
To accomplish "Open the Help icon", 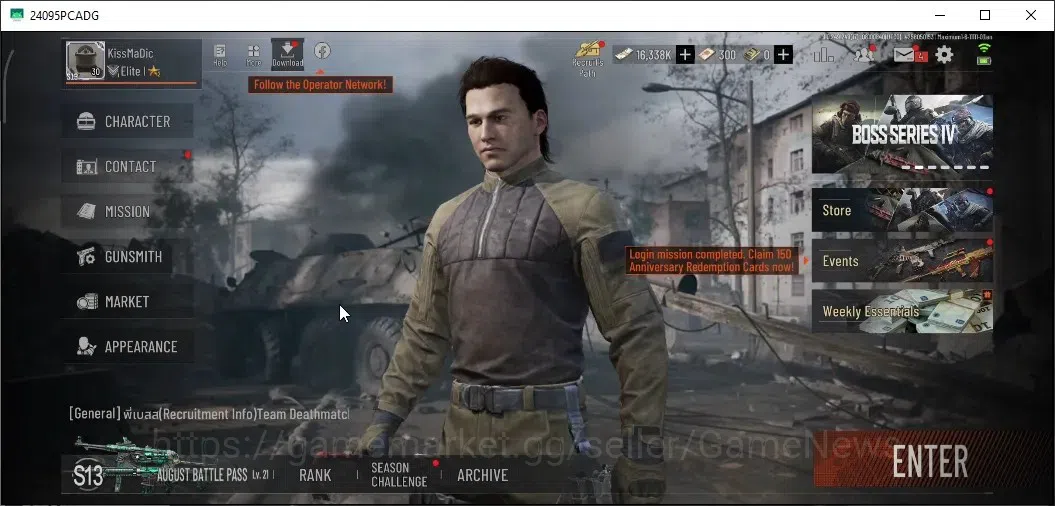I will (x=220, y=55).
